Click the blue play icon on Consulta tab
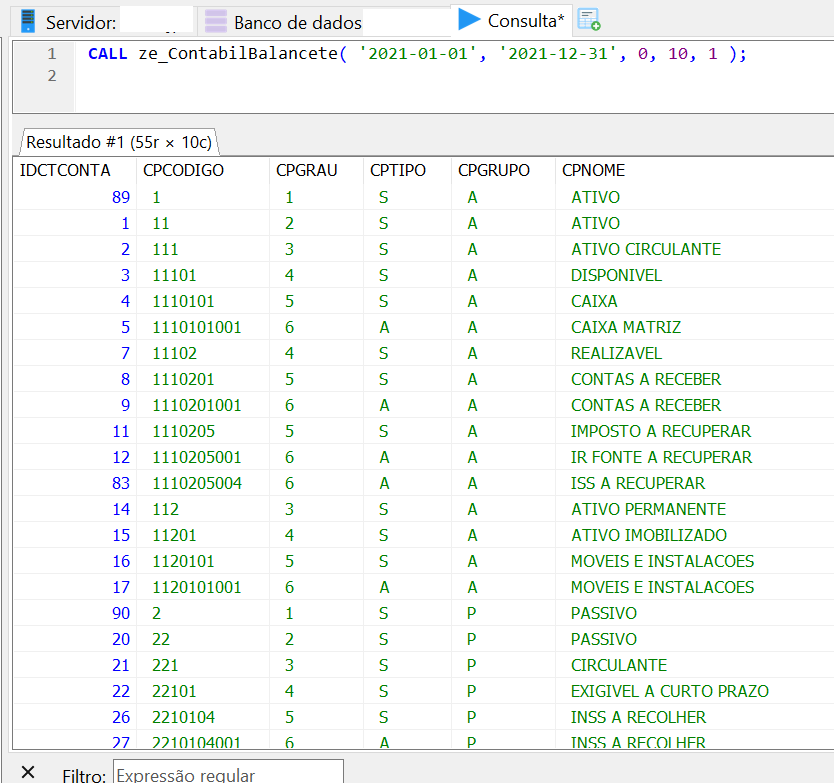834x783 pixels. 469,20
